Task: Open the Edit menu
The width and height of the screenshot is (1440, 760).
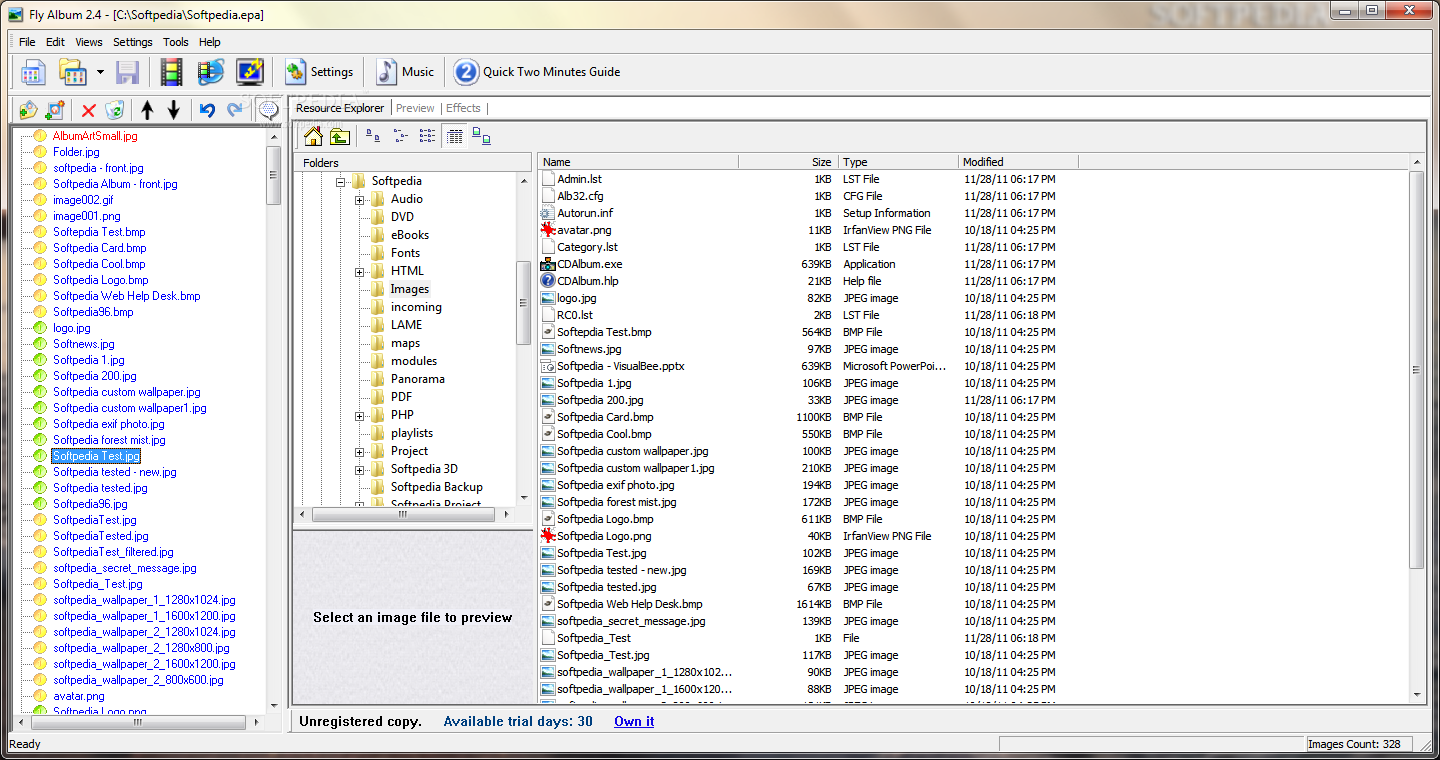Action: coord(55,42)
